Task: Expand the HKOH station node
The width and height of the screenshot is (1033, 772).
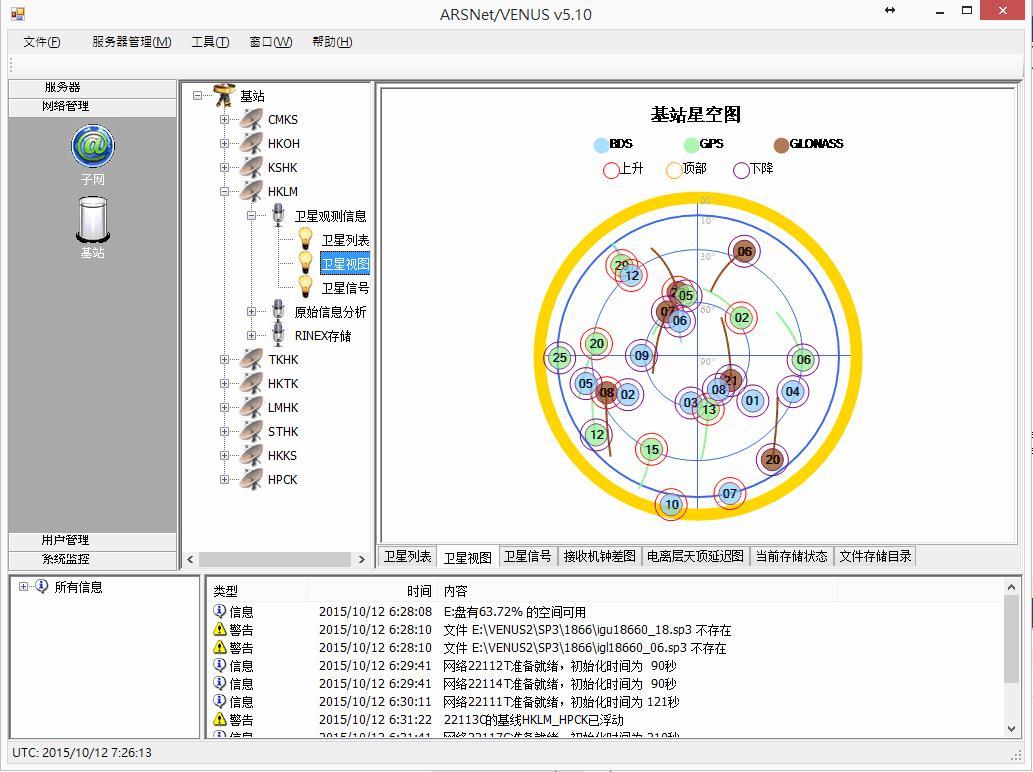Action: pos(225,143)
